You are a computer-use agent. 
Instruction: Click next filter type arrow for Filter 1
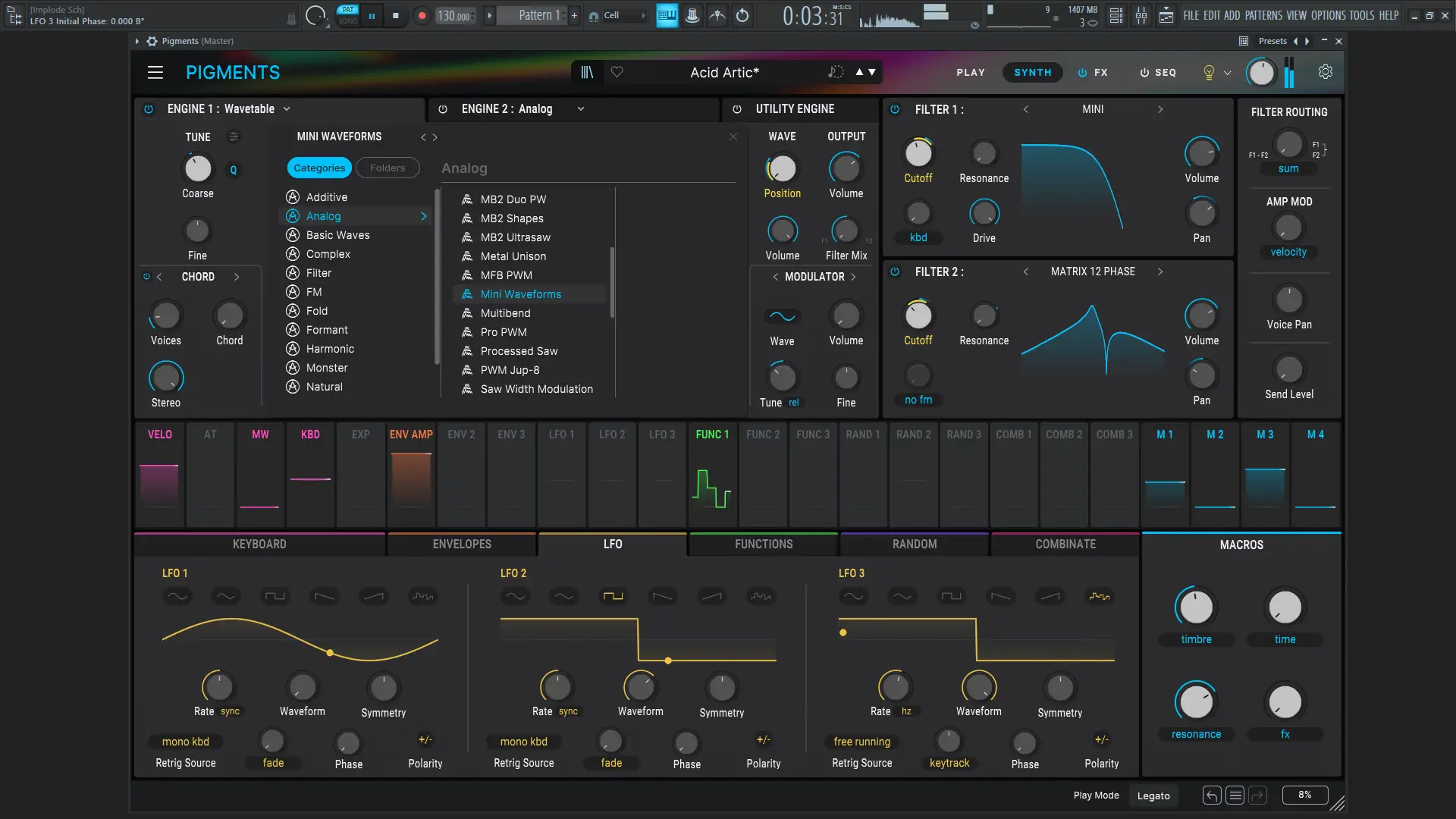click(1160, 109)
